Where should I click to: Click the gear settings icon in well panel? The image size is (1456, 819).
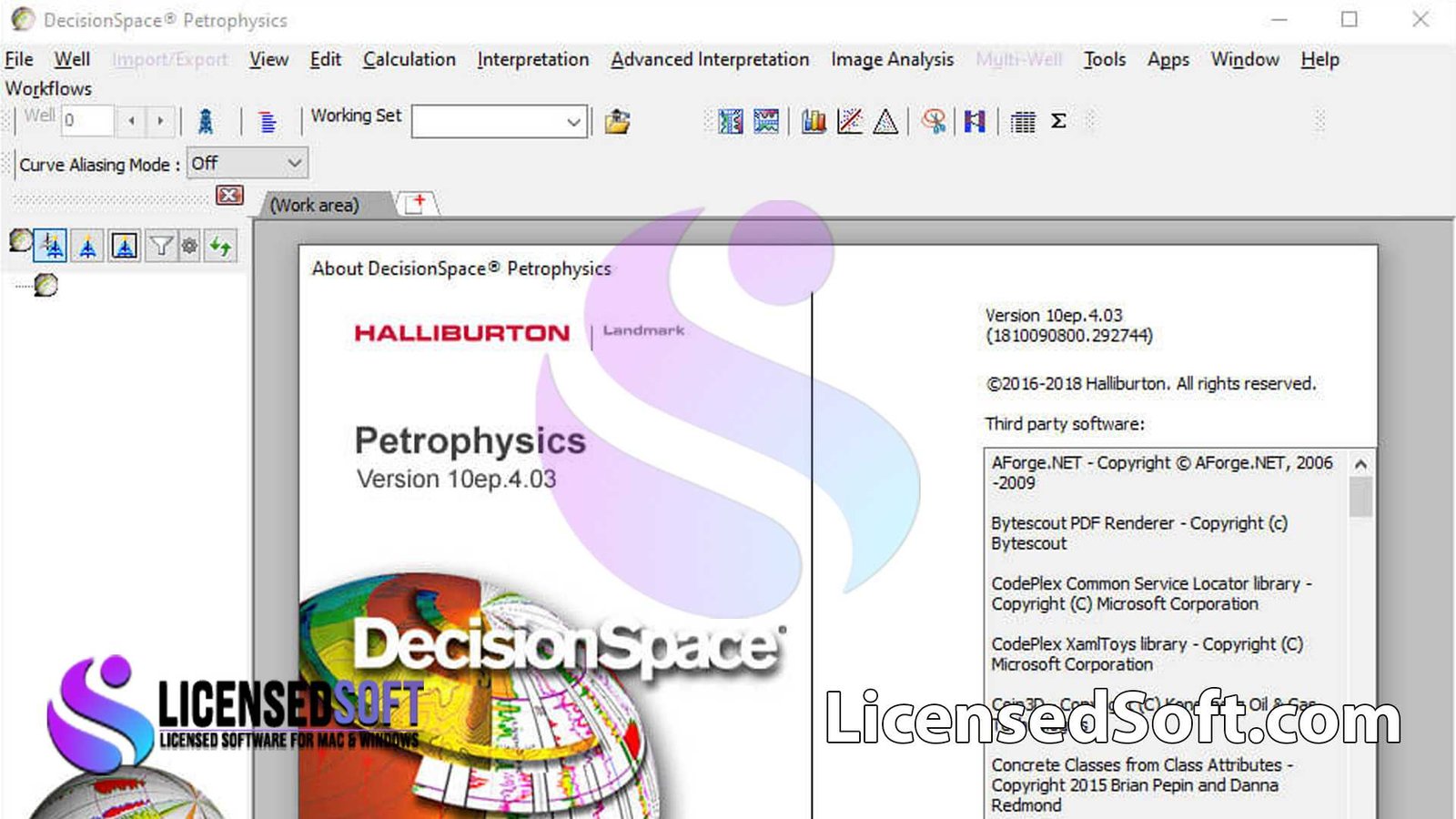(189, 245)
